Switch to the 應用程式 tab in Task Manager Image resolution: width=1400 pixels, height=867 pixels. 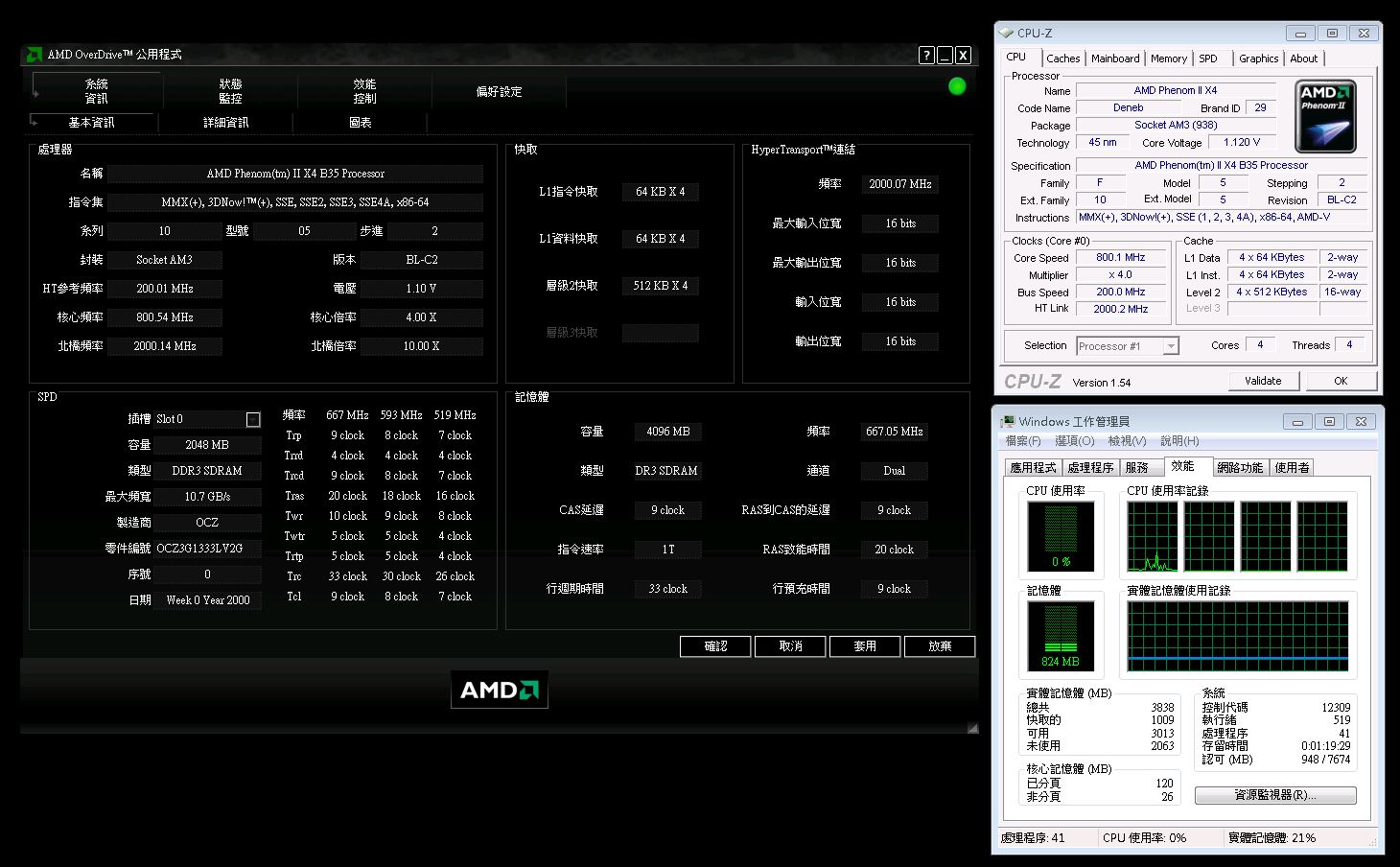[1033, 467]
